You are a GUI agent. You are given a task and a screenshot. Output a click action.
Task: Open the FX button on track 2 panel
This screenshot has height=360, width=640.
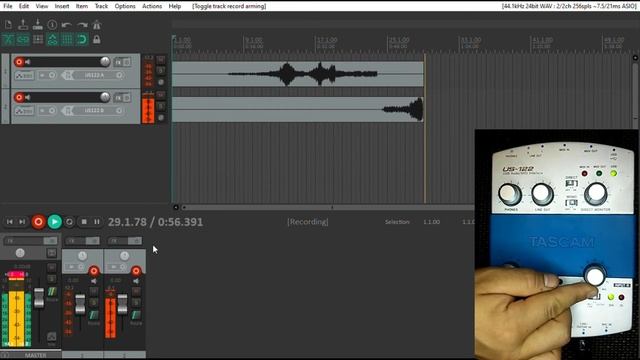pyautogui.click(x=118, y=98)
